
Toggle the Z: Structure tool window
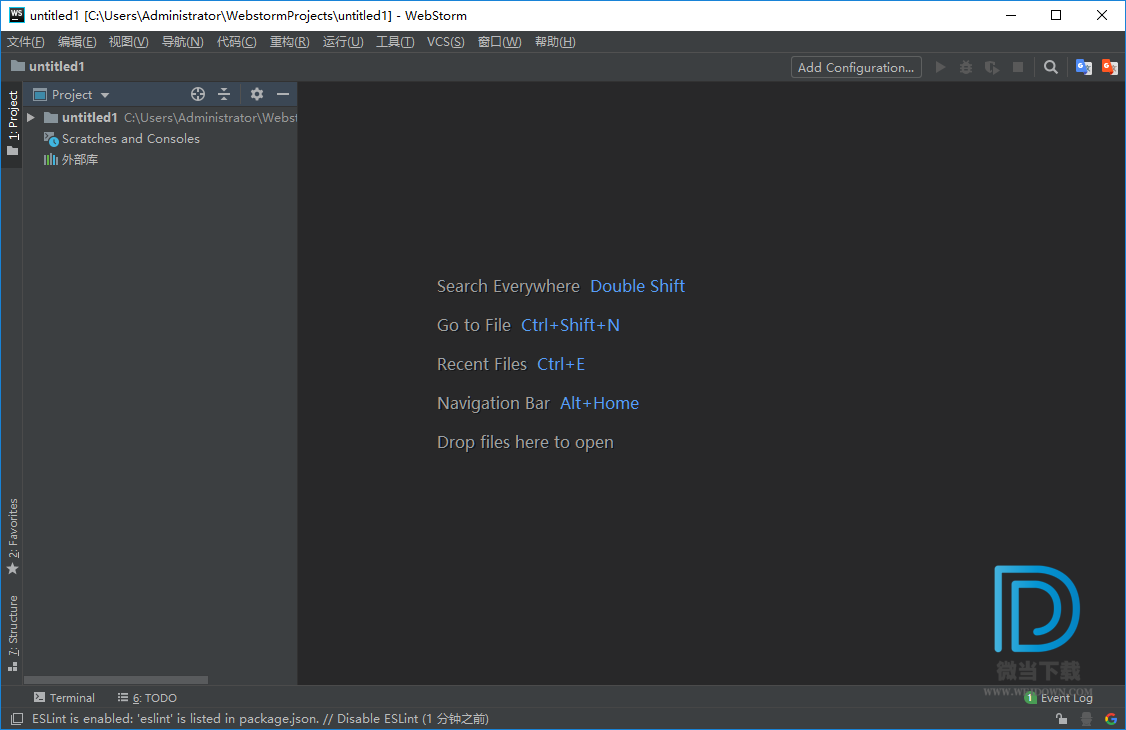[12, 633]
